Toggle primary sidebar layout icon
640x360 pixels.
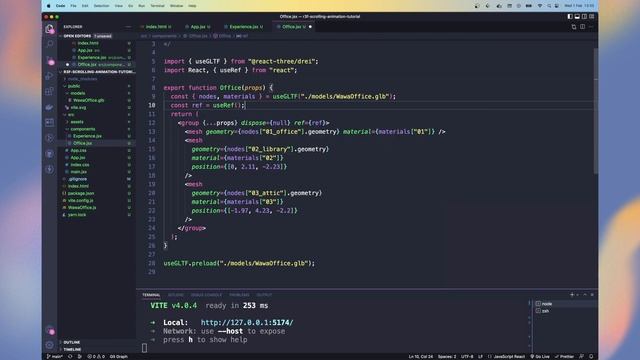(570, 17)
